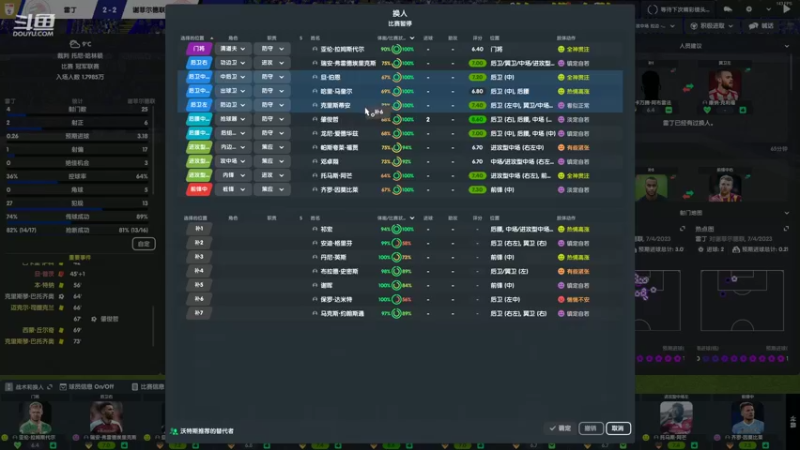Click condition ring icon in 门将 row
The image size is (800, 450).
pos(396,49)
